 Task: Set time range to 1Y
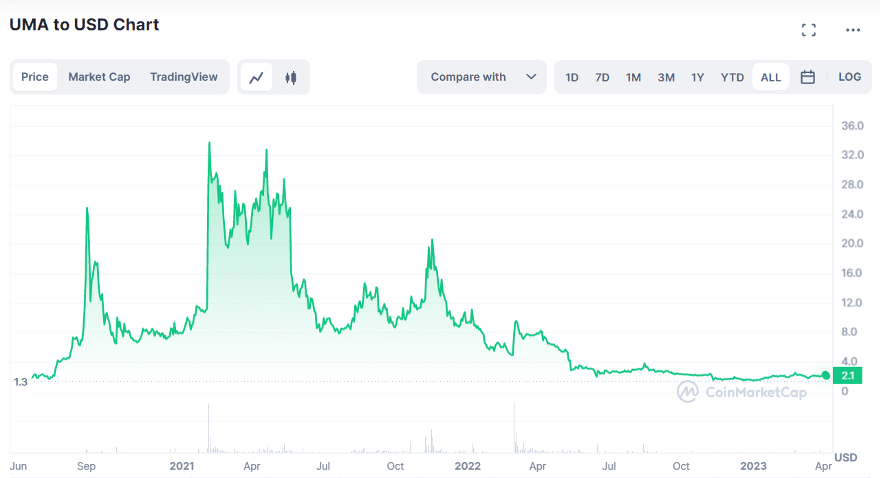pos(698,77)
